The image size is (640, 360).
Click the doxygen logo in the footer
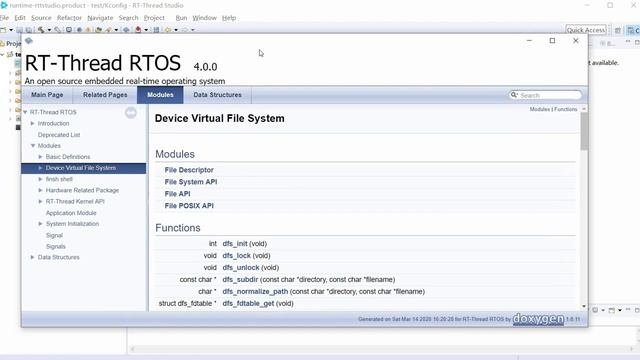[538, 319]
